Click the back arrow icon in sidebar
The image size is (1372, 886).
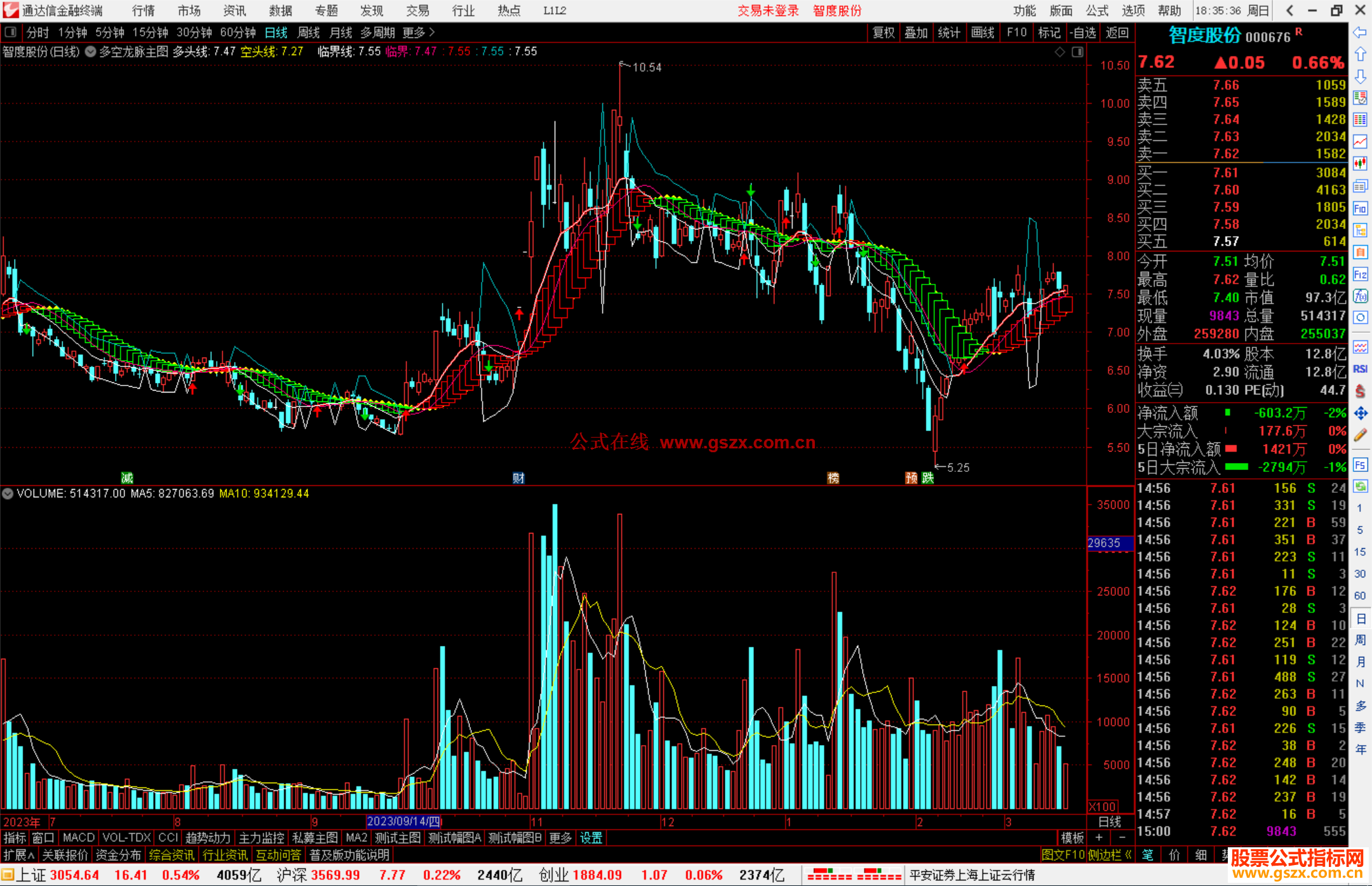tap(1360, 32)
